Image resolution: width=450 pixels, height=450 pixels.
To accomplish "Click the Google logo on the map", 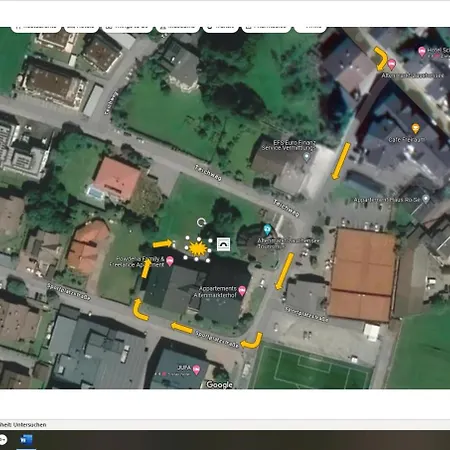I will pos(219,384).
